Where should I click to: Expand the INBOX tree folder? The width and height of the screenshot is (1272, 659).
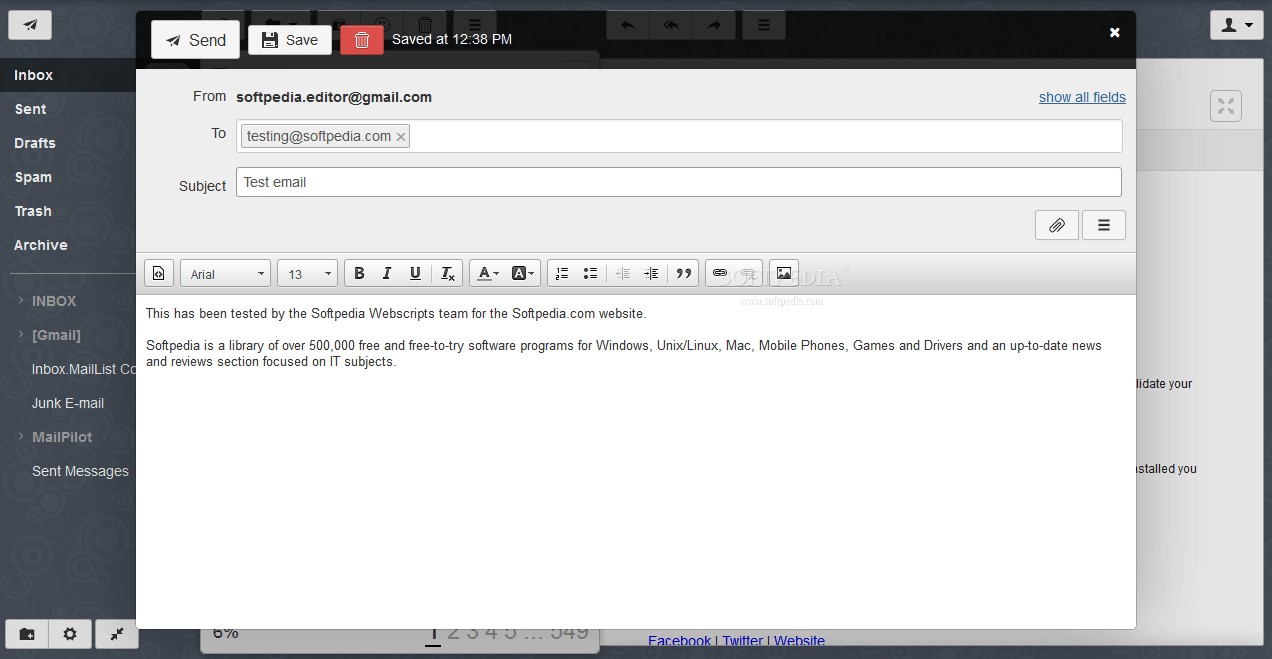21,300
